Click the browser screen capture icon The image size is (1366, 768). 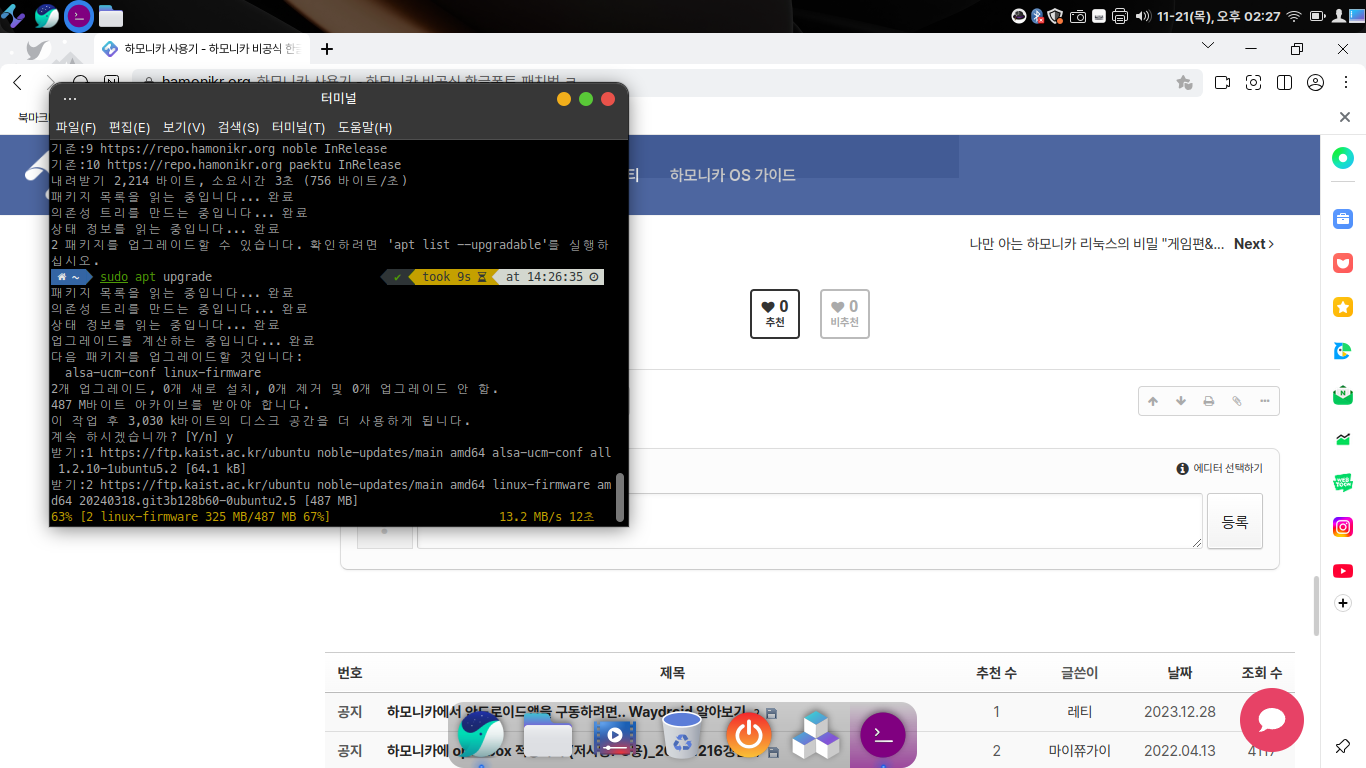tap(1253, 82)
